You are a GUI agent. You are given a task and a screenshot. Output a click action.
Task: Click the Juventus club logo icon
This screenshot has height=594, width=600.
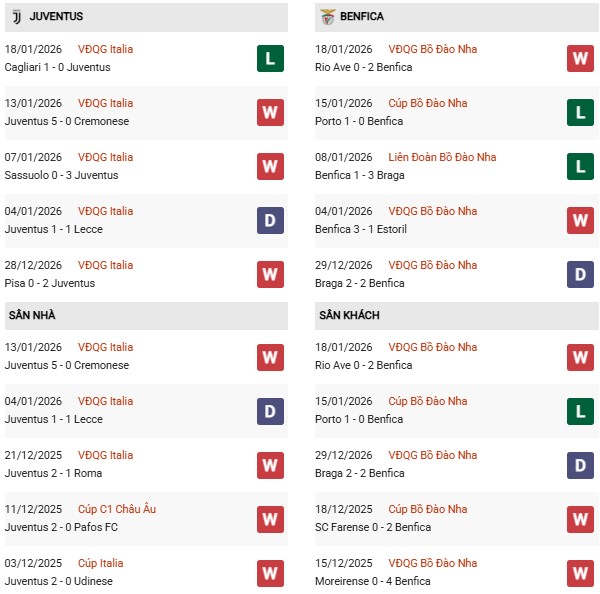(16, 17)
